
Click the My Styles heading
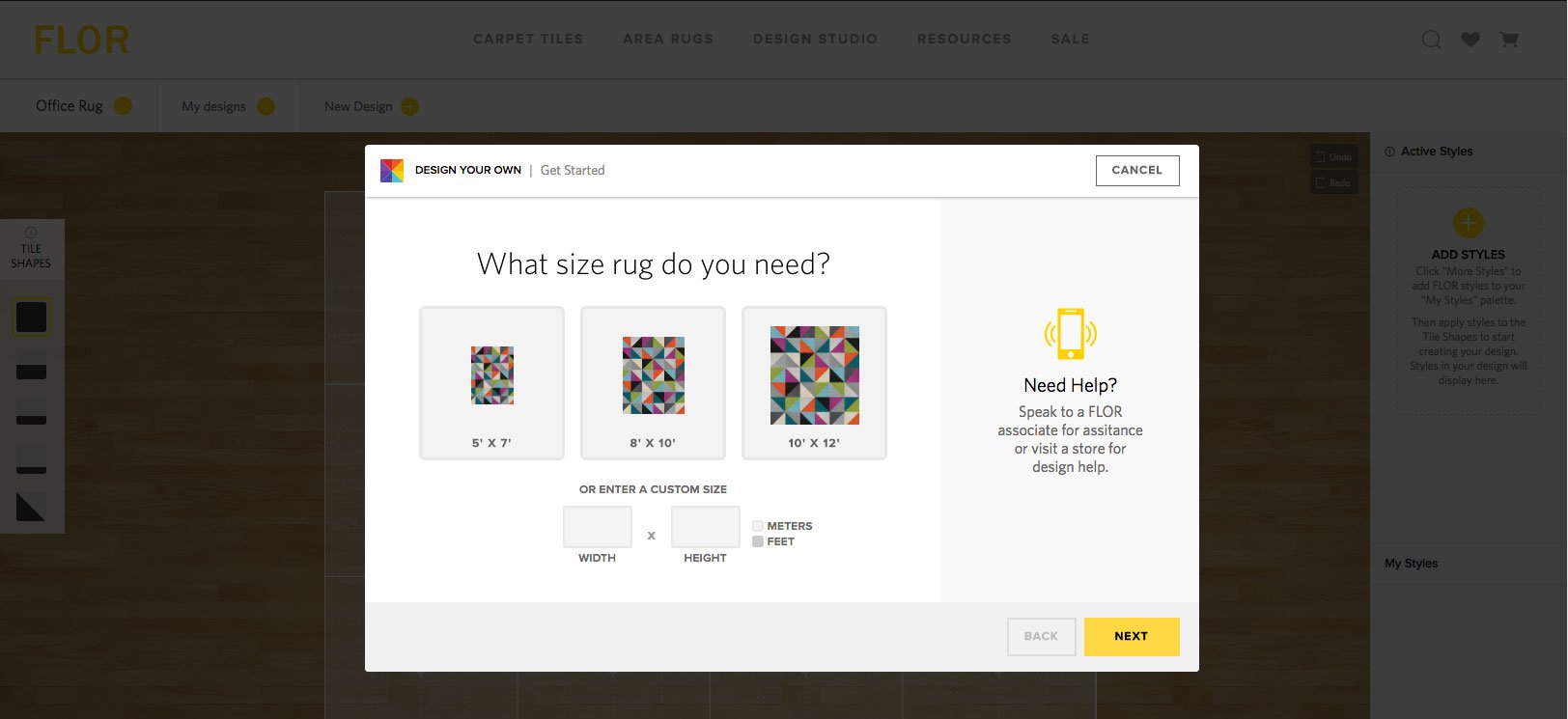coord(1412,564)
